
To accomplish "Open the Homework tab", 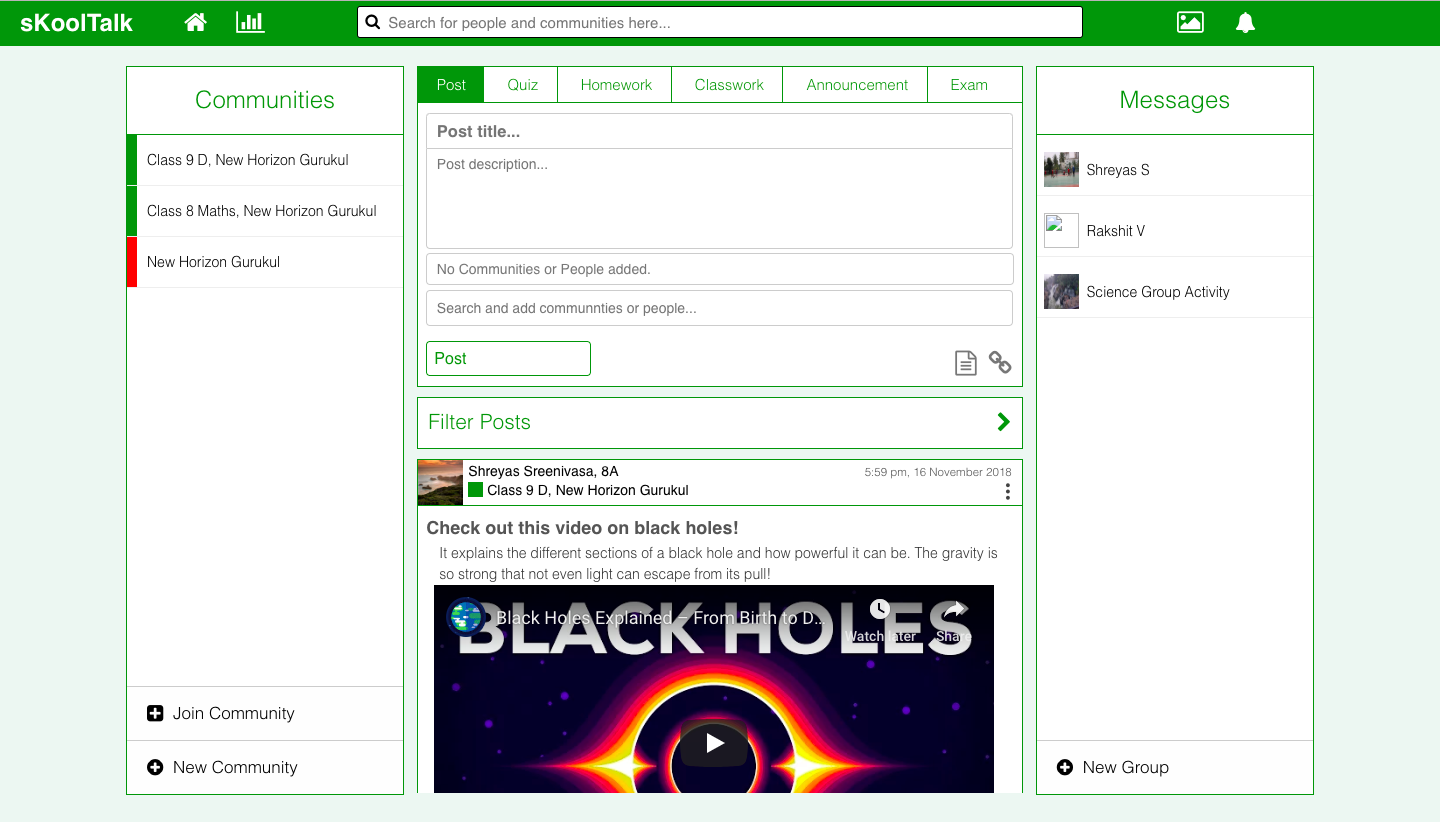I will point(616,85).
